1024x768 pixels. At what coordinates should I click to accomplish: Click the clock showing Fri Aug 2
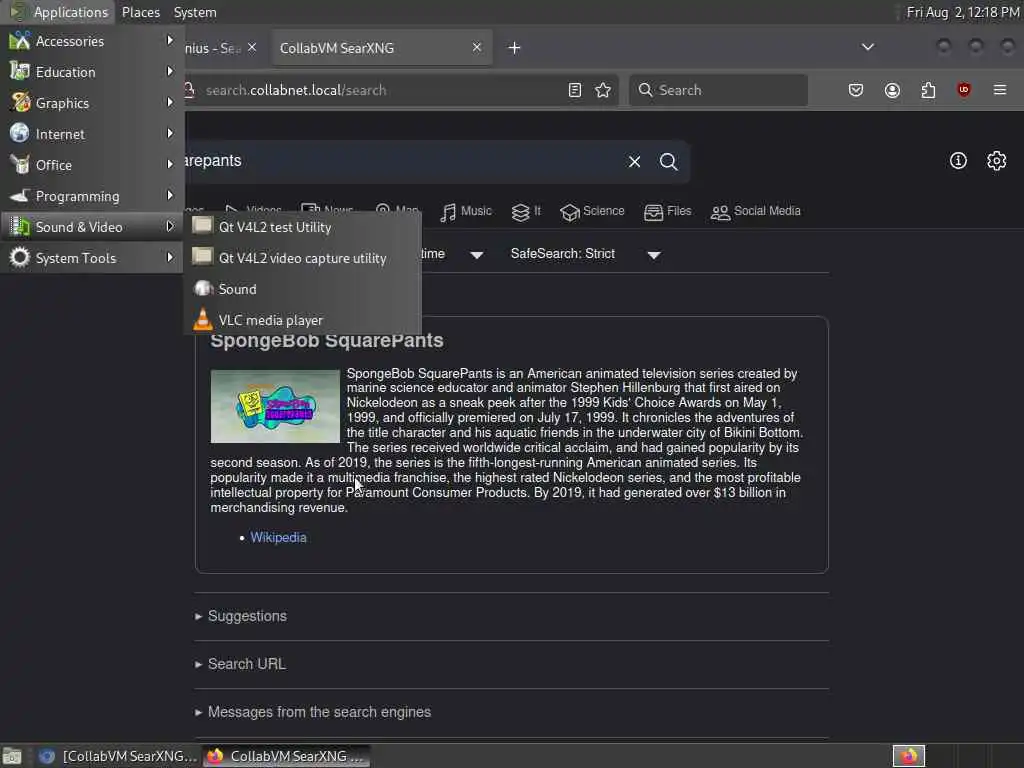coord(963,12)
